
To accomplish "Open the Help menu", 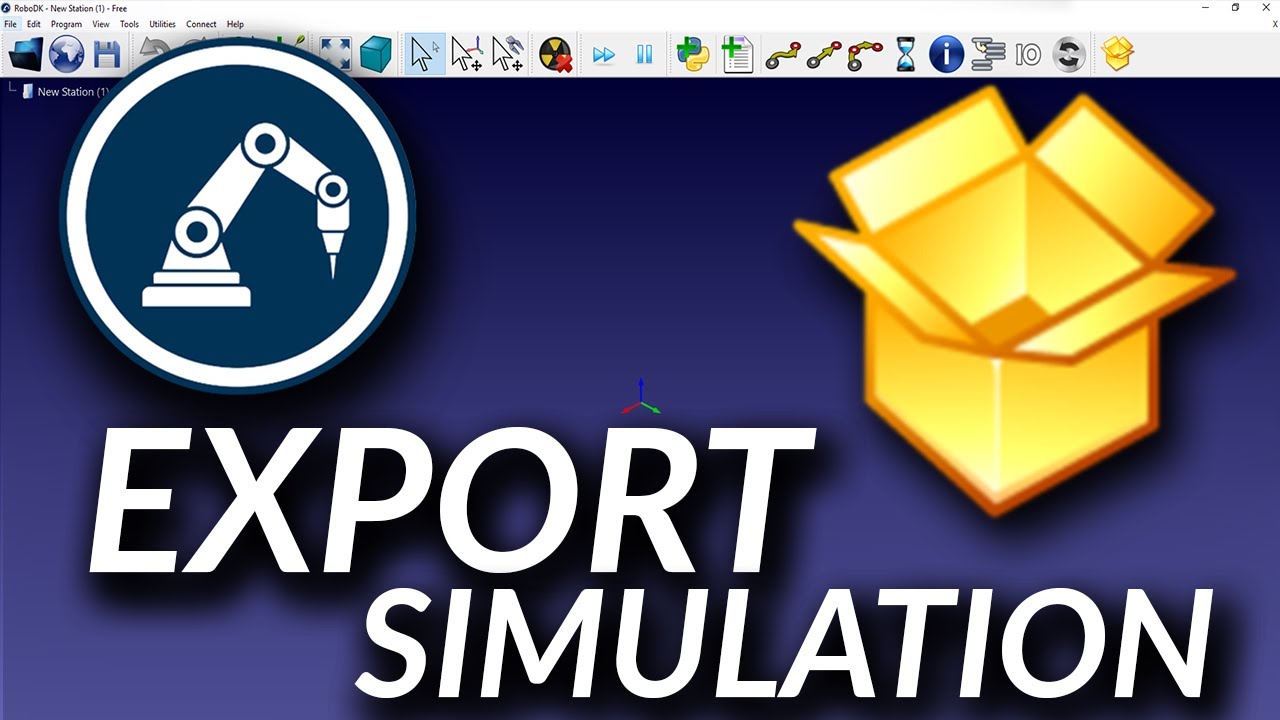I will (235, 24).
